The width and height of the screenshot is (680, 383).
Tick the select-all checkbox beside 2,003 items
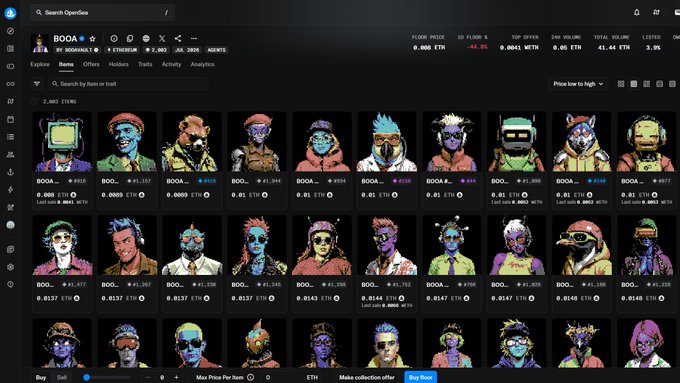pos(33,101)
